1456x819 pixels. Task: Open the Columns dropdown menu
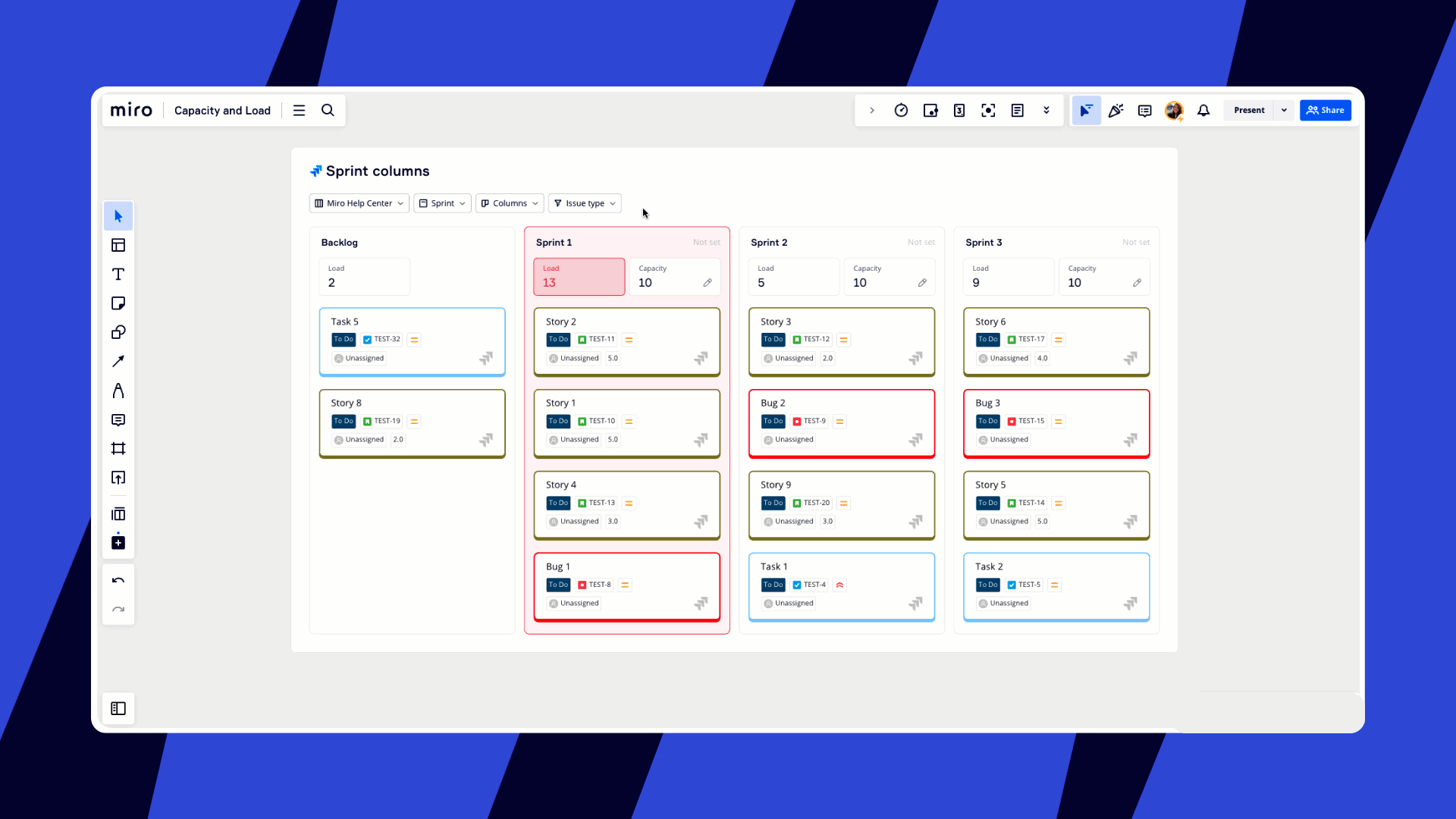(x=510, y=203)
